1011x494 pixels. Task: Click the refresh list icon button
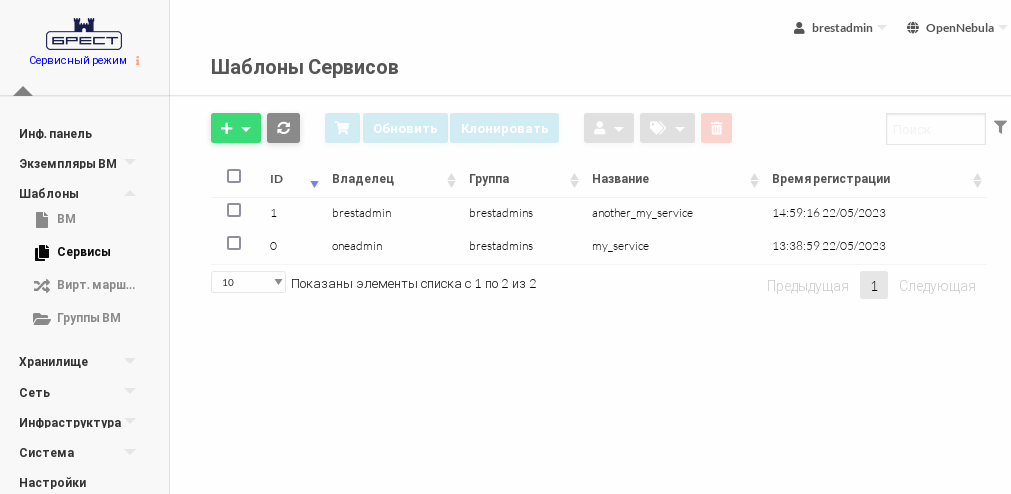click(283, 128)
